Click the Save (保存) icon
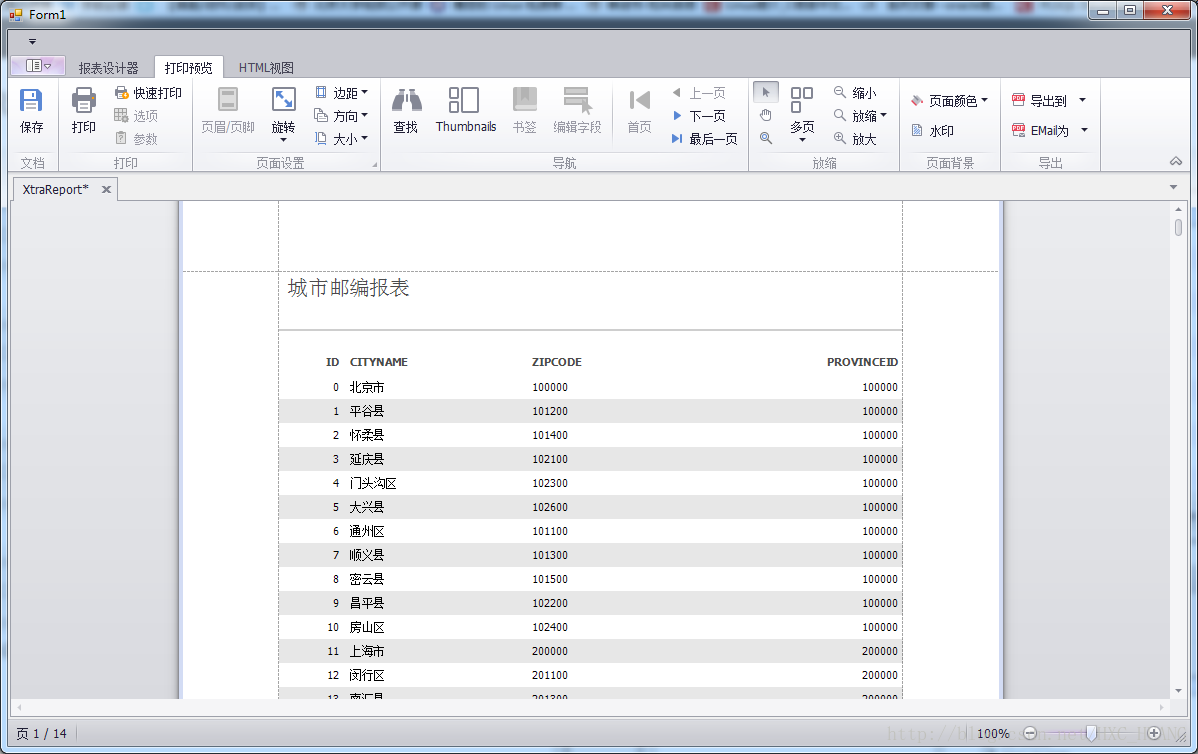The image size is (1198, 754). pyautogui.click(x=31, y=101)
